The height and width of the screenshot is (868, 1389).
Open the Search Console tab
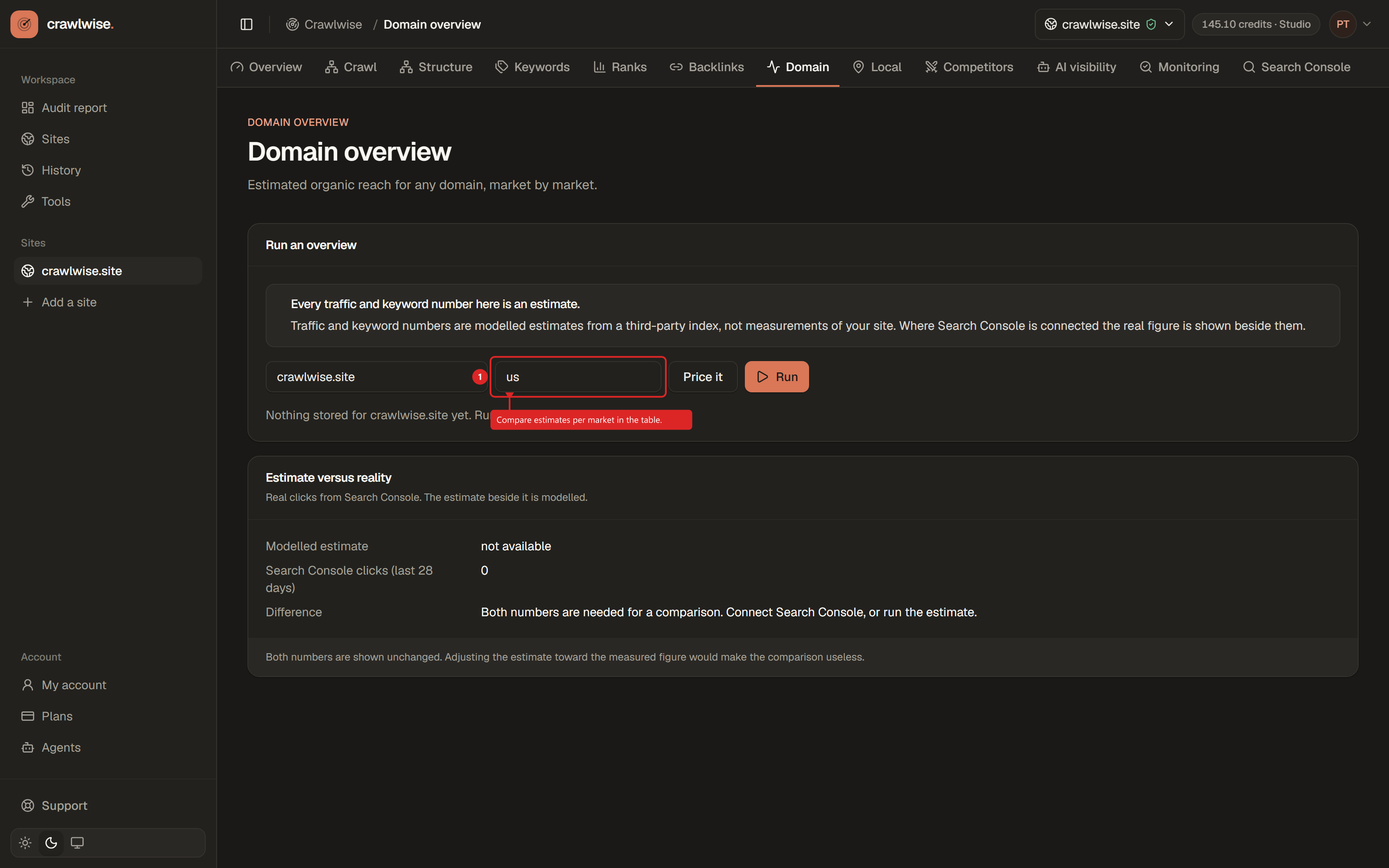(1296, 67)
